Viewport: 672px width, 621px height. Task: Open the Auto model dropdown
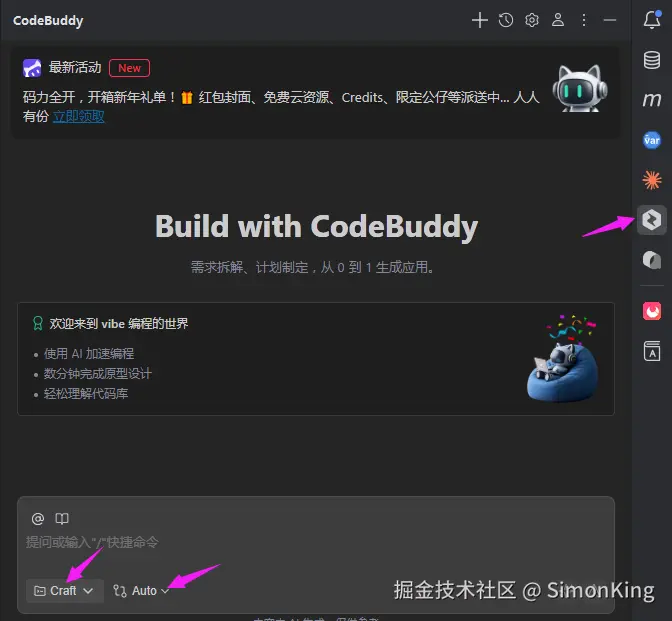[141, 591]
